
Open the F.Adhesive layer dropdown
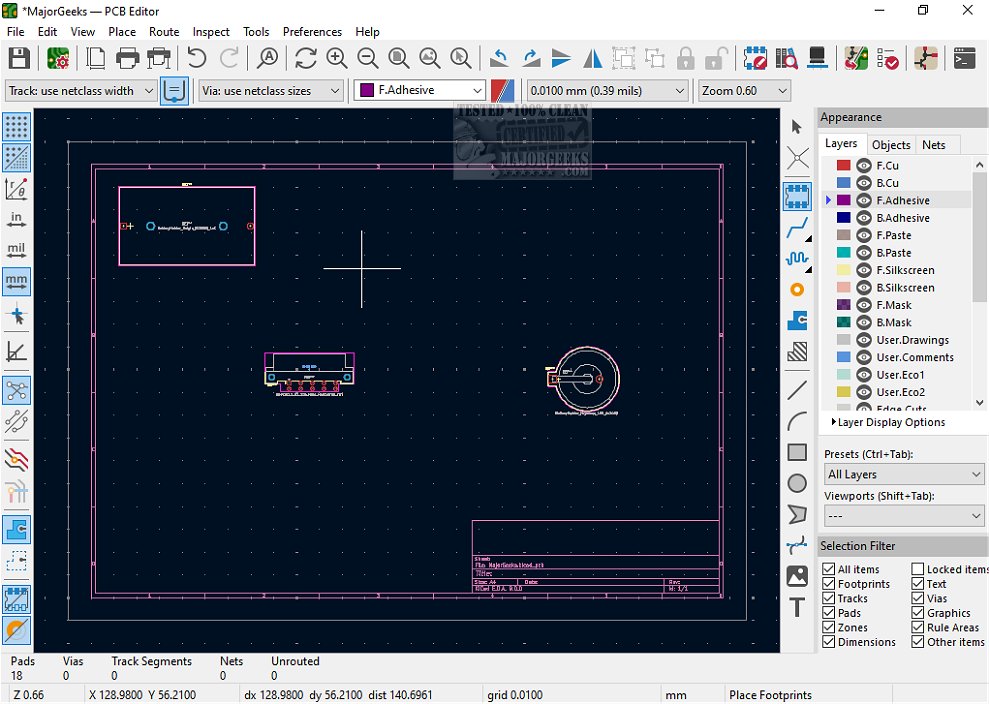(419, 90)
